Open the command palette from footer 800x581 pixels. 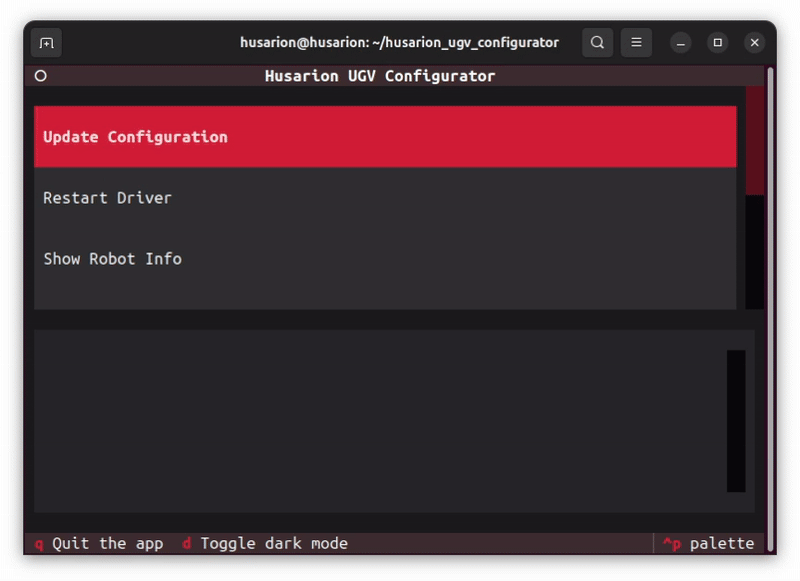pyautogui.click(x=708, y=543)
